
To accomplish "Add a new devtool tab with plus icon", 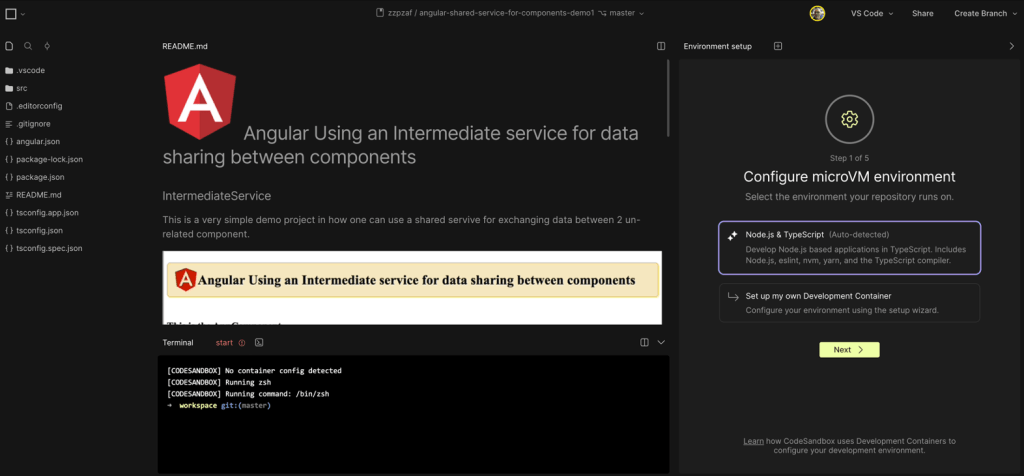I will tap(778, 46).
